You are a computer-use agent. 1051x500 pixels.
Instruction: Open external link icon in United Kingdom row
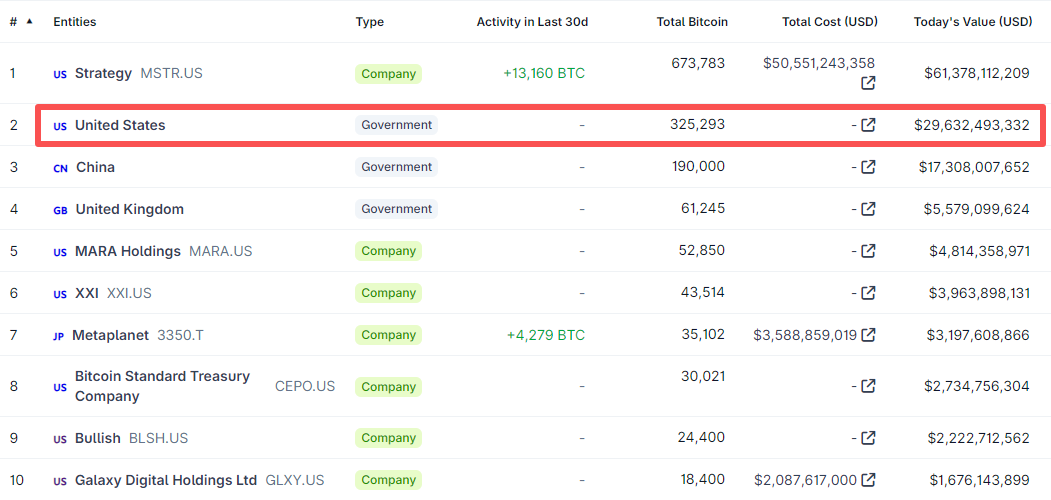pos(868,209)
